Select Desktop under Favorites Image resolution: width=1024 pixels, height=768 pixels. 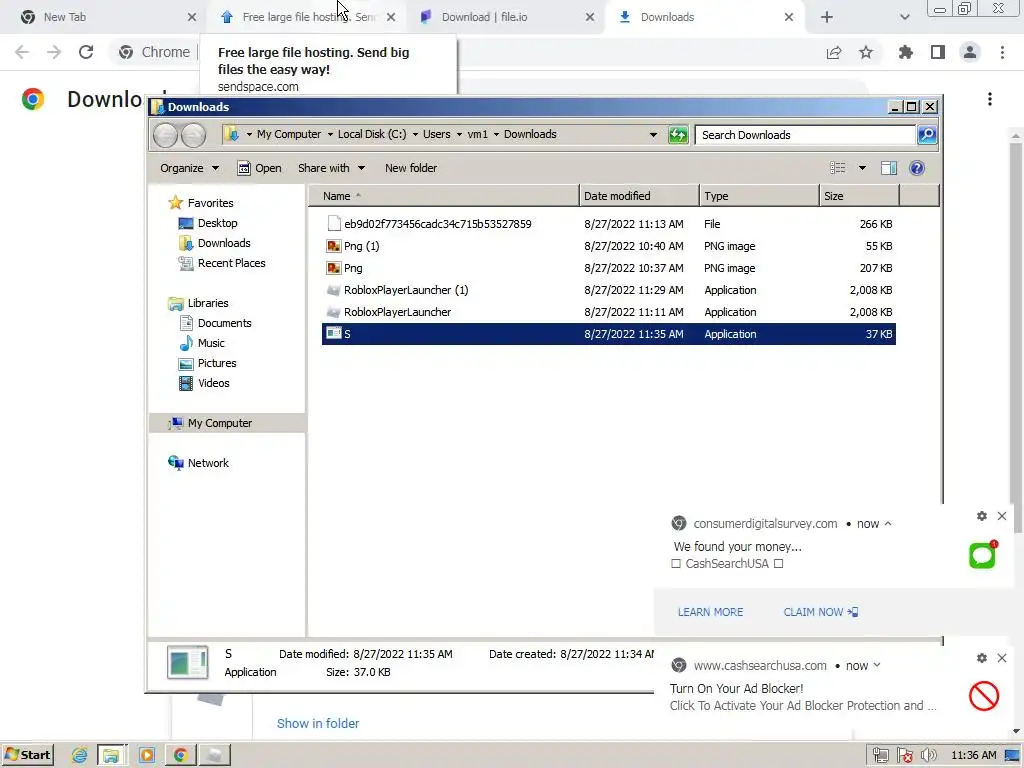[x=217, y=223]
